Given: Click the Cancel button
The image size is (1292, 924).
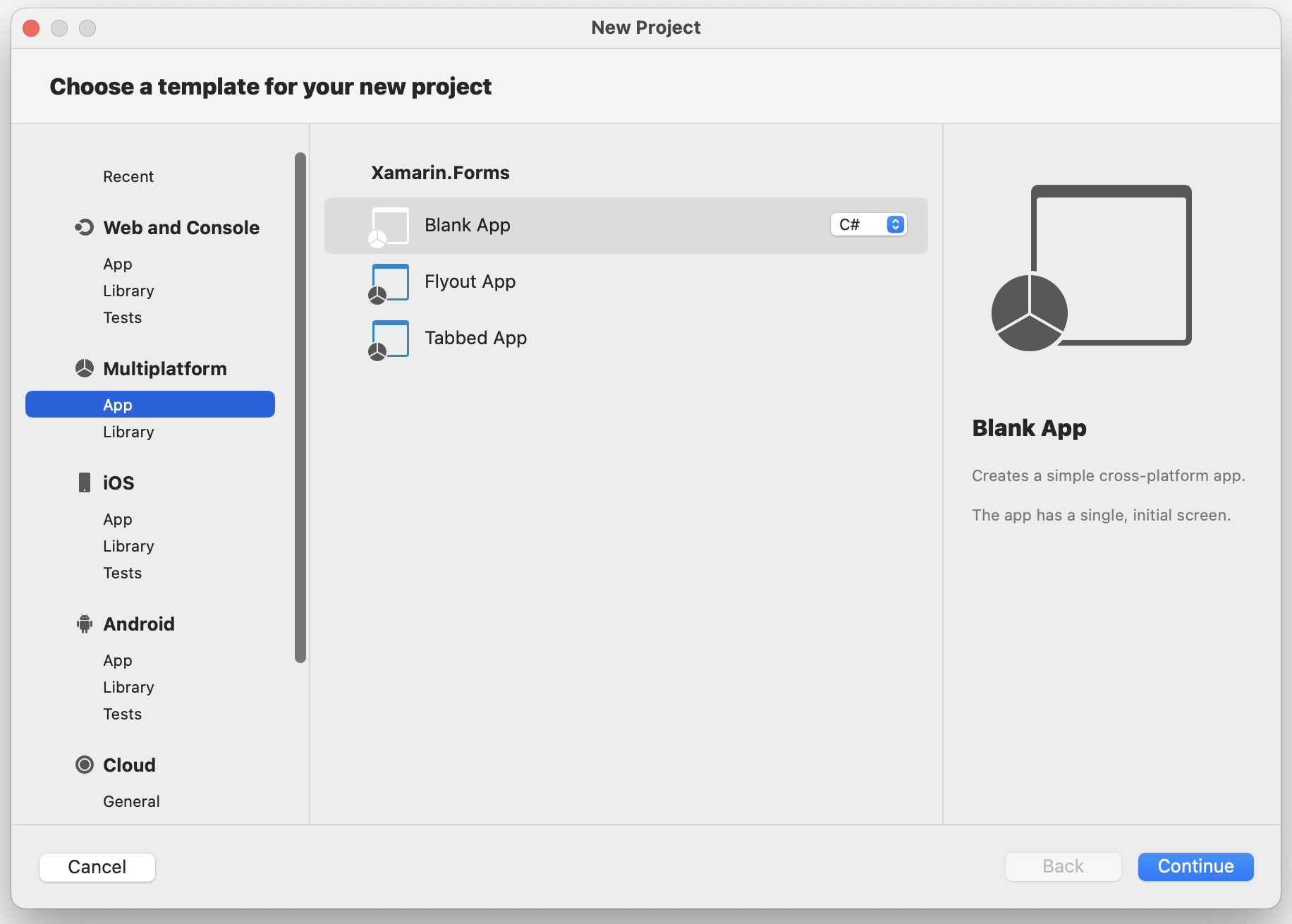Looking at the screenshot, I should (x=97, y=867).
